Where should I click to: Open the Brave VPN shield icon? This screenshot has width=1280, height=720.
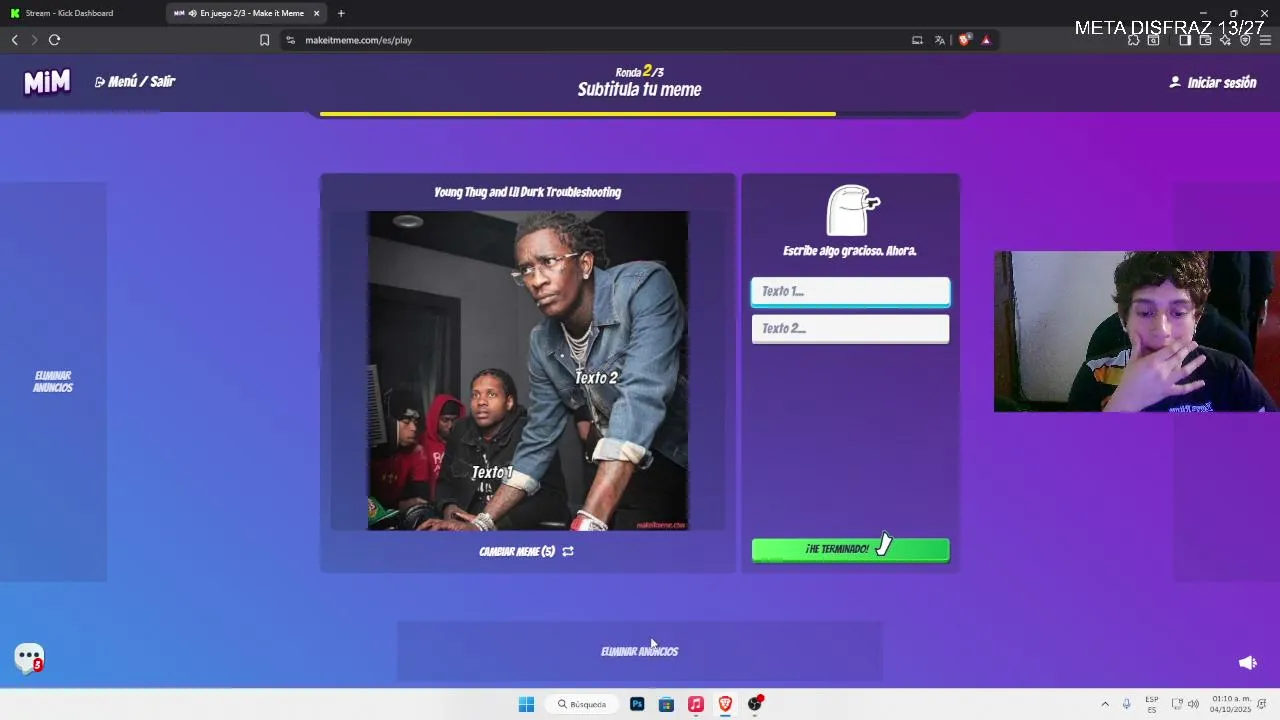click(1245, 40)
